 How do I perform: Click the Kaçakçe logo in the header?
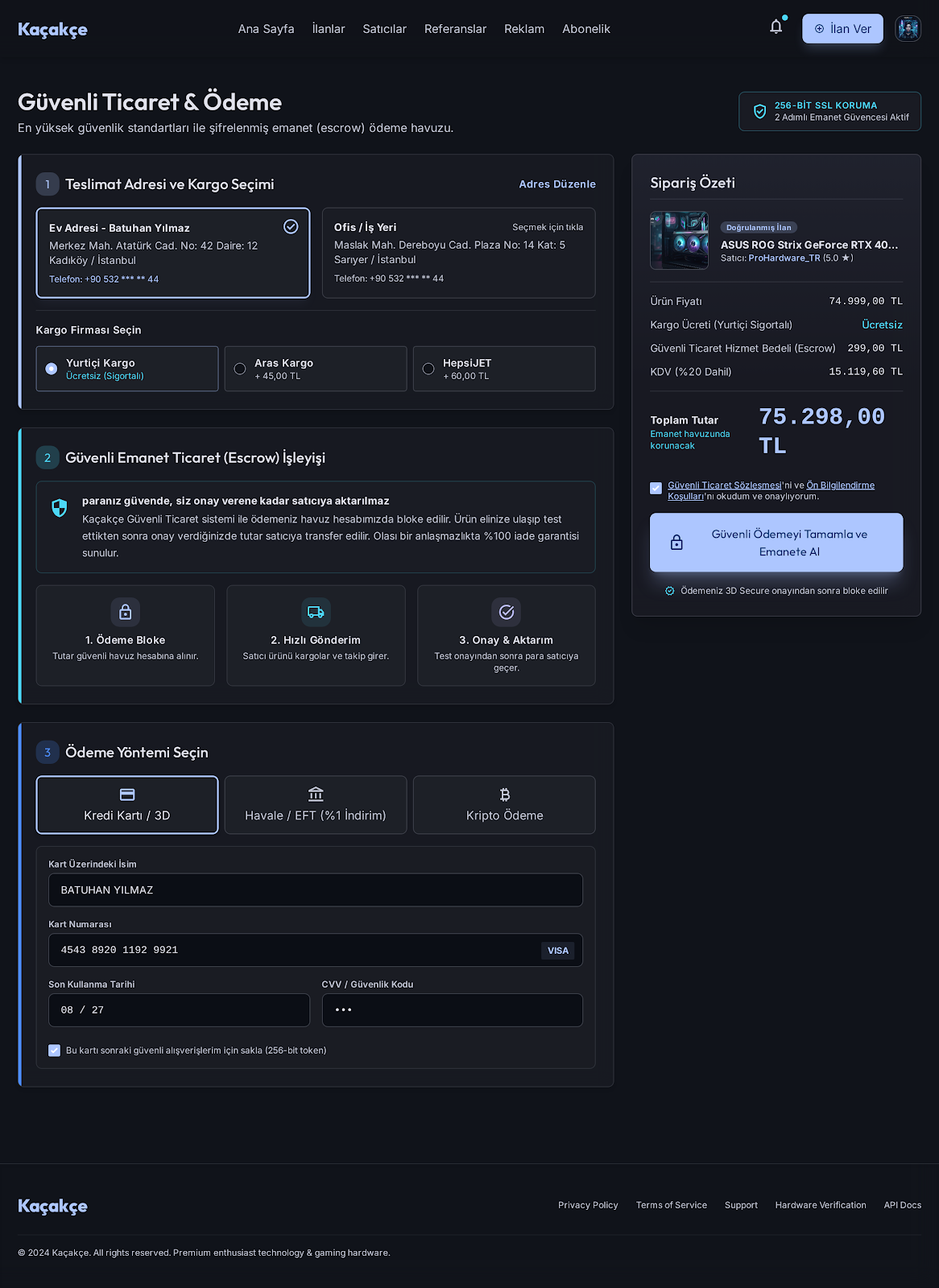(52, 29)
